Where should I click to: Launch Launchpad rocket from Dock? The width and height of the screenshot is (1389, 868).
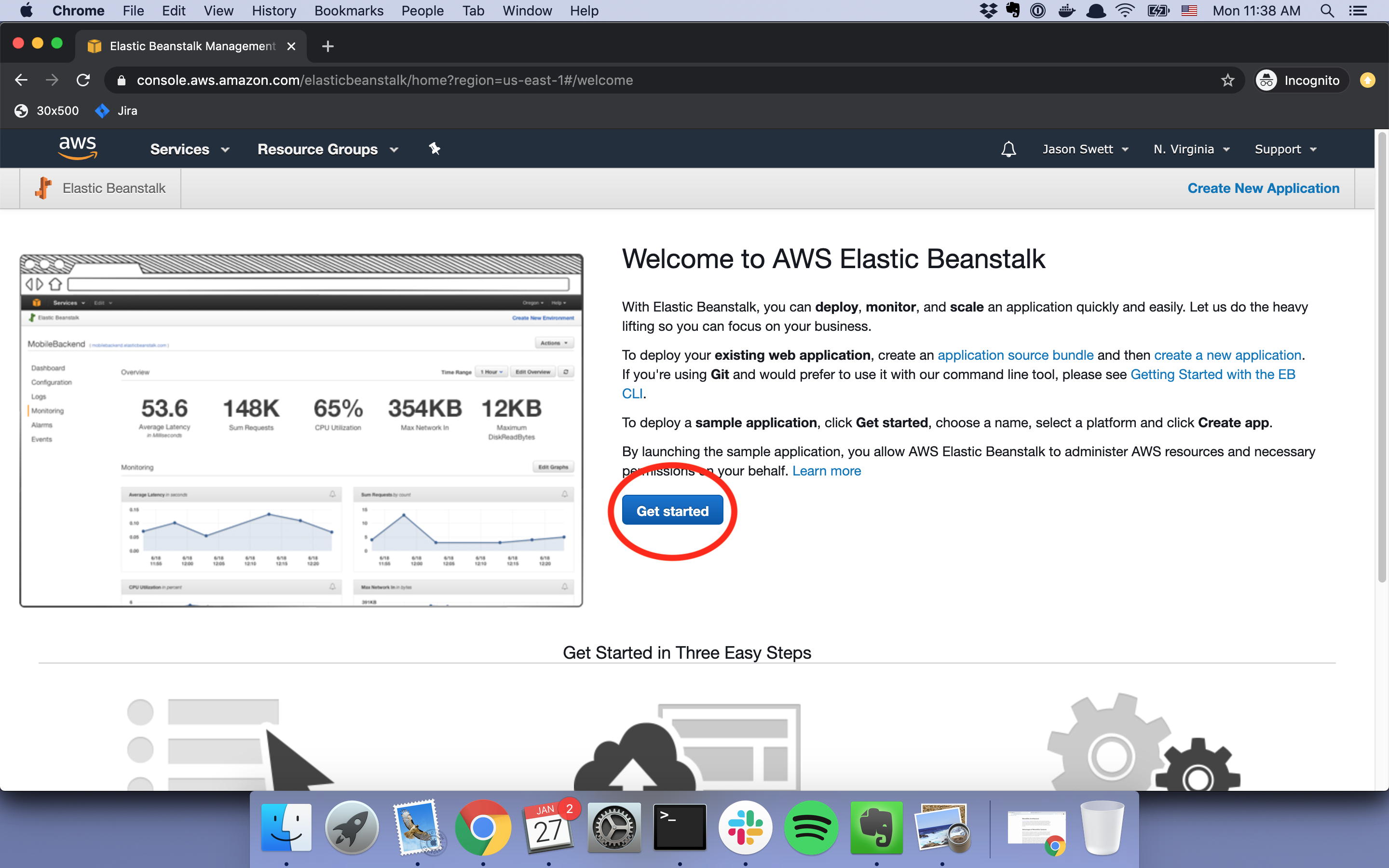tap(352, 827)
